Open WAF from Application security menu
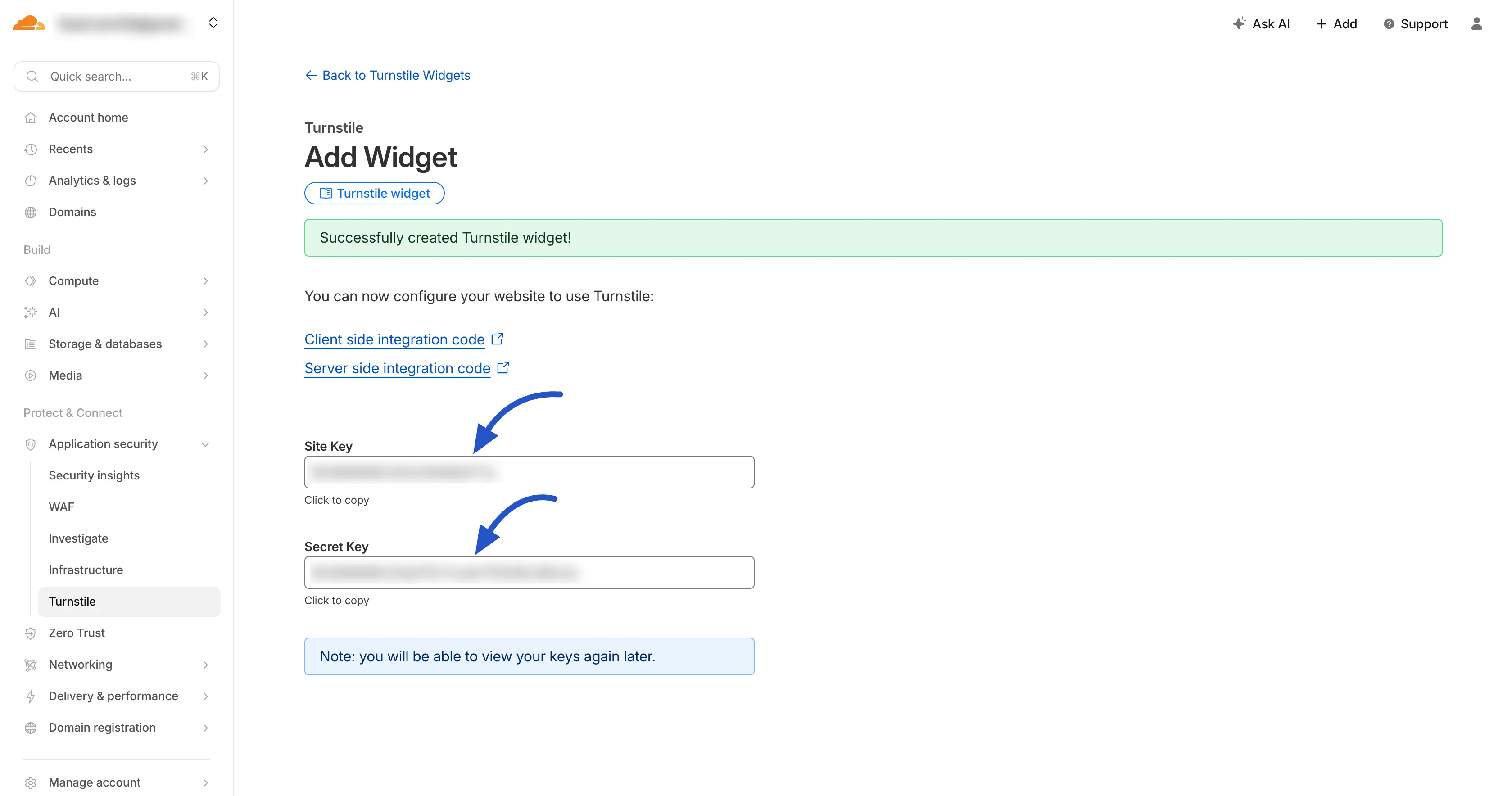The image size is (1512, 796). [x=61, y=507]
